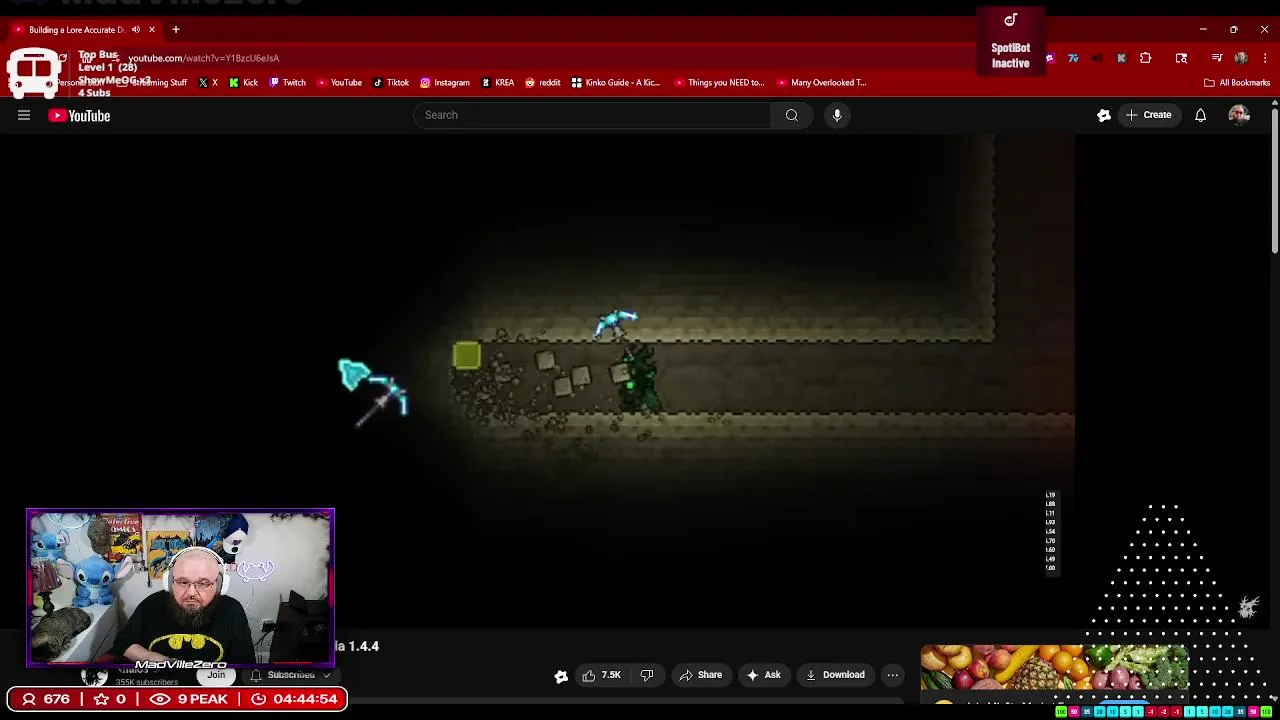Open the KREA bookmark

497,83
